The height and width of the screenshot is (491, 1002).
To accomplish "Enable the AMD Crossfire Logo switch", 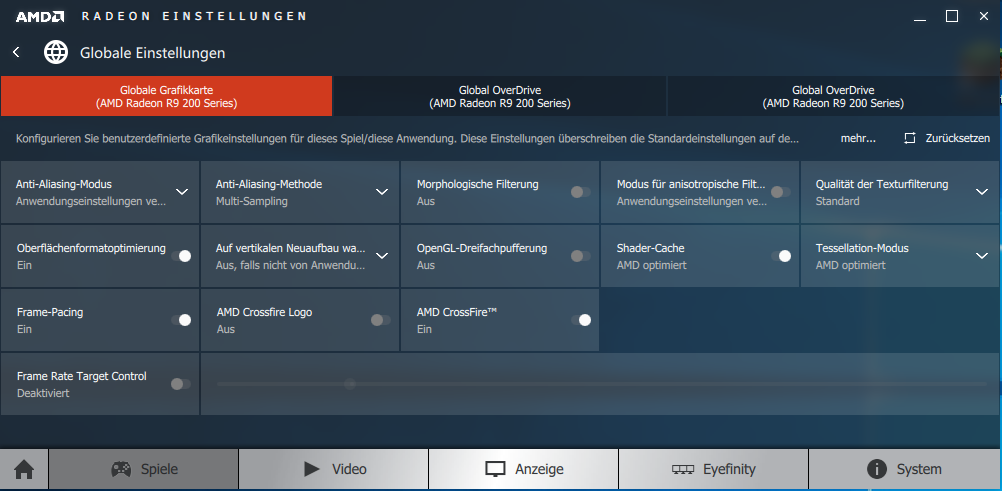I will tap(381, 320).
